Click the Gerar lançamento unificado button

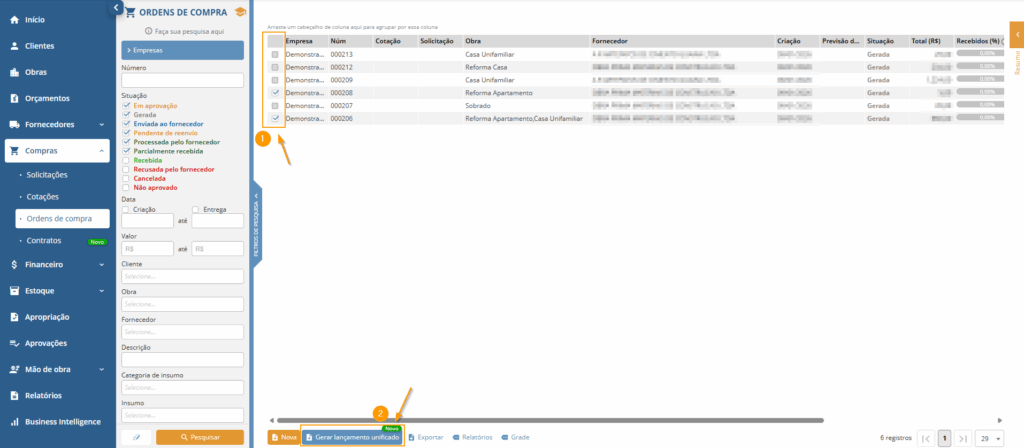353,438
